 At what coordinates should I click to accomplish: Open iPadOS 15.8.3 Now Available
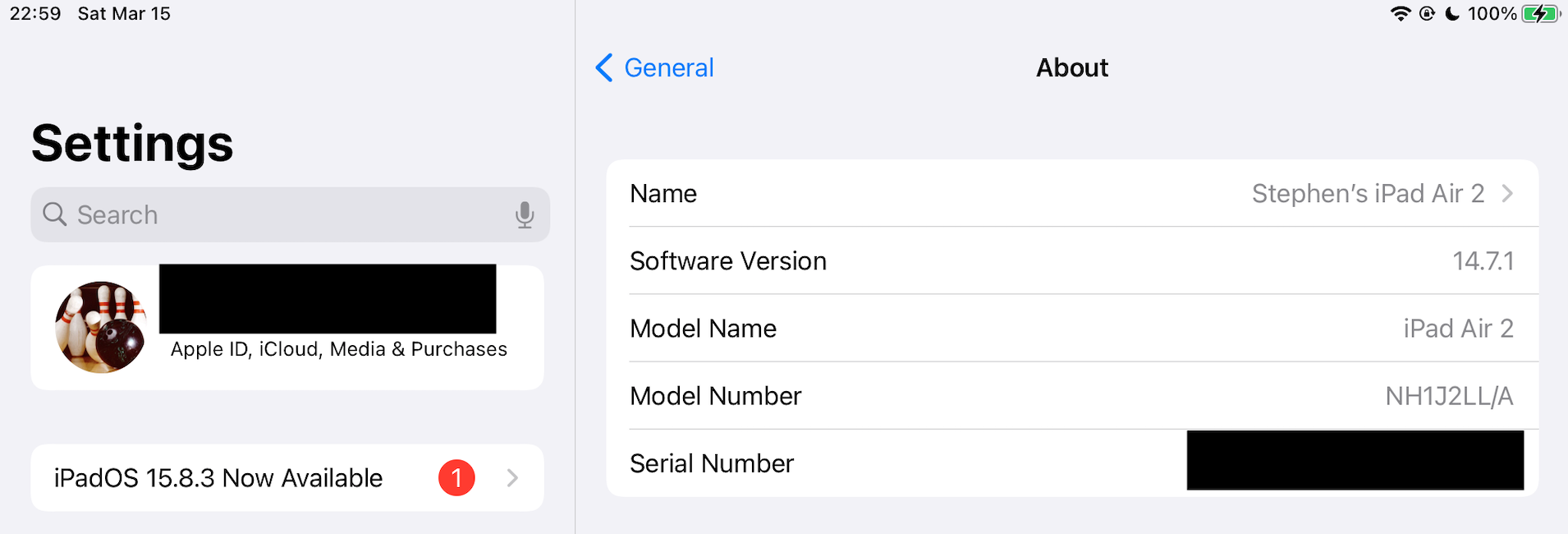[x=218, y=478]
